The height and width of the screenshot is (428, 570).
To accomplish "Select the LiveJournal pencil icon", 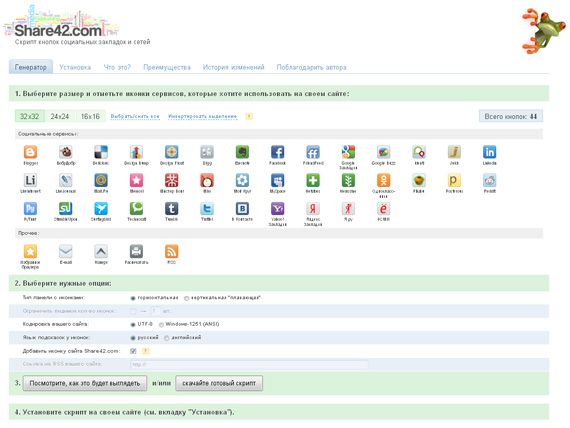I will 65,180.
